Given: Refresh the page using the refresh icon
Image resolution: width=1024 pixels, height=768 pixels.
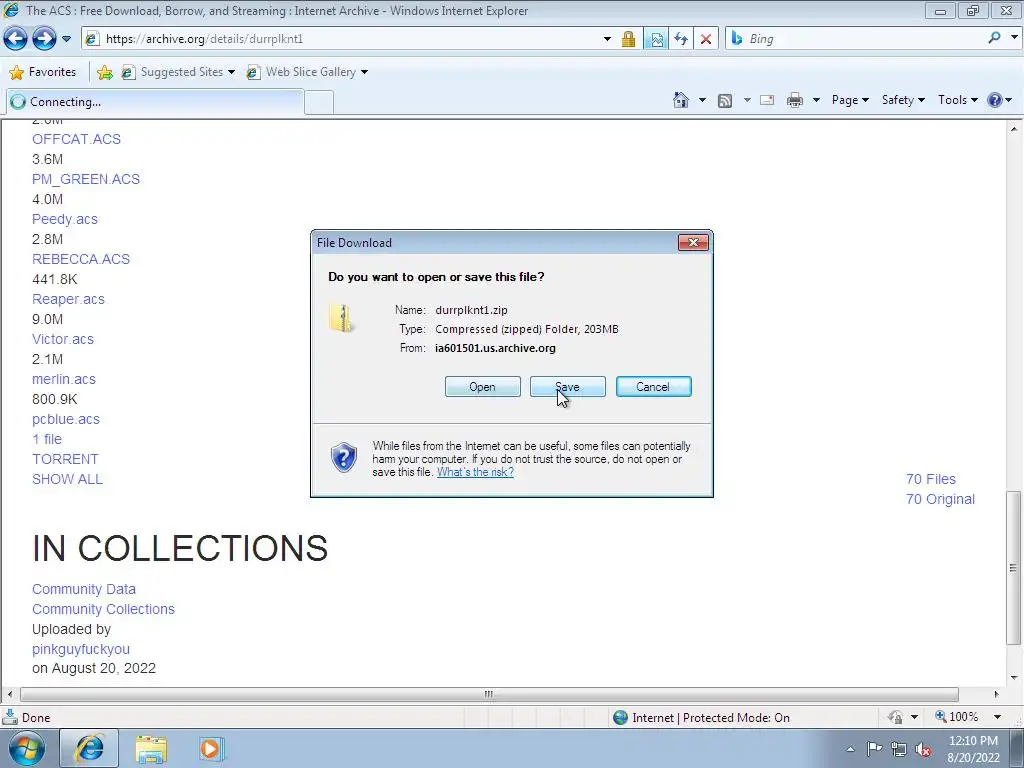Looking at the screenshot, I should click(681, 39).
